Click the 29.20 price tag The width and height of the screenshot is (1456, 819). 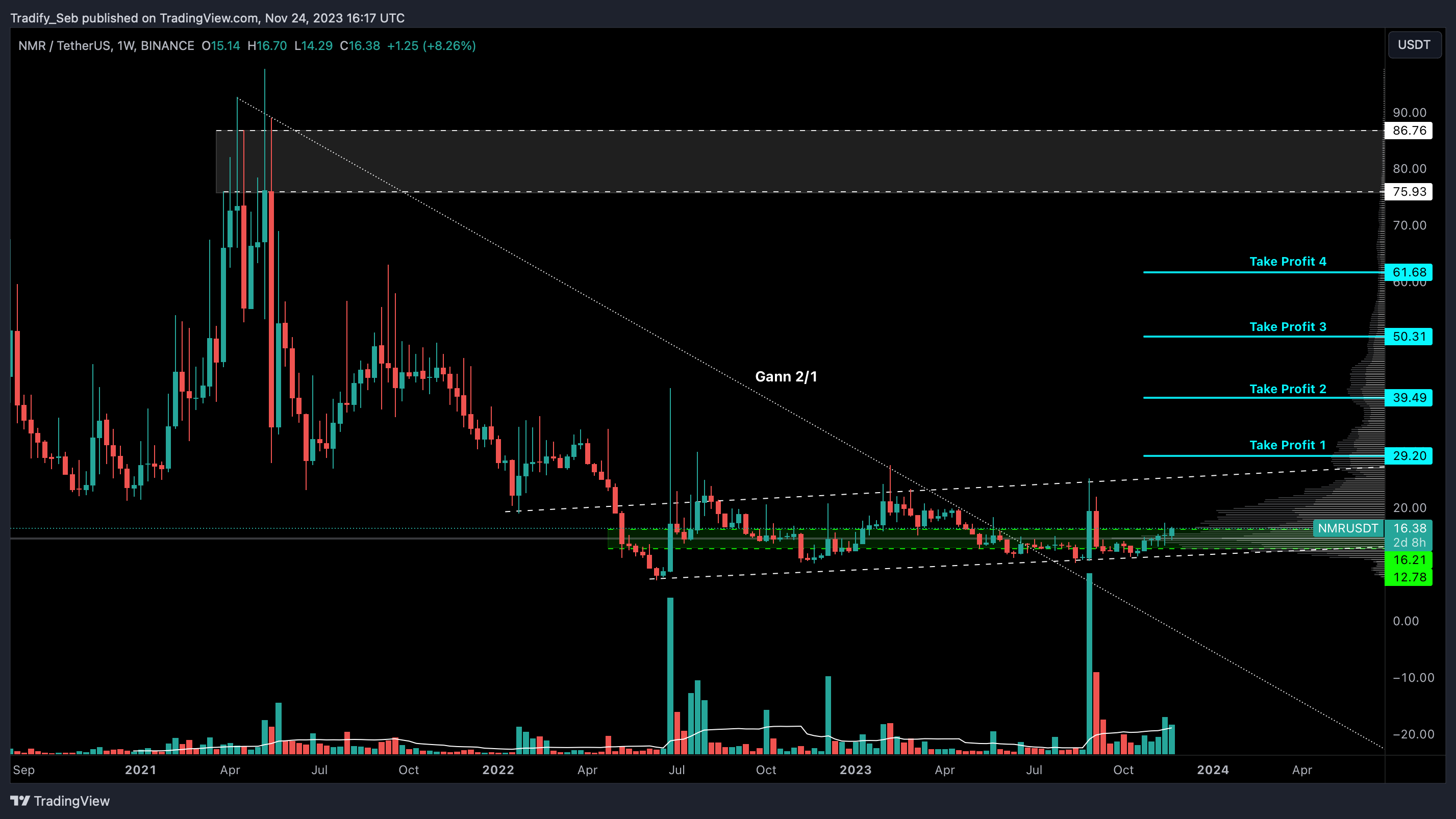(1409, 456)
